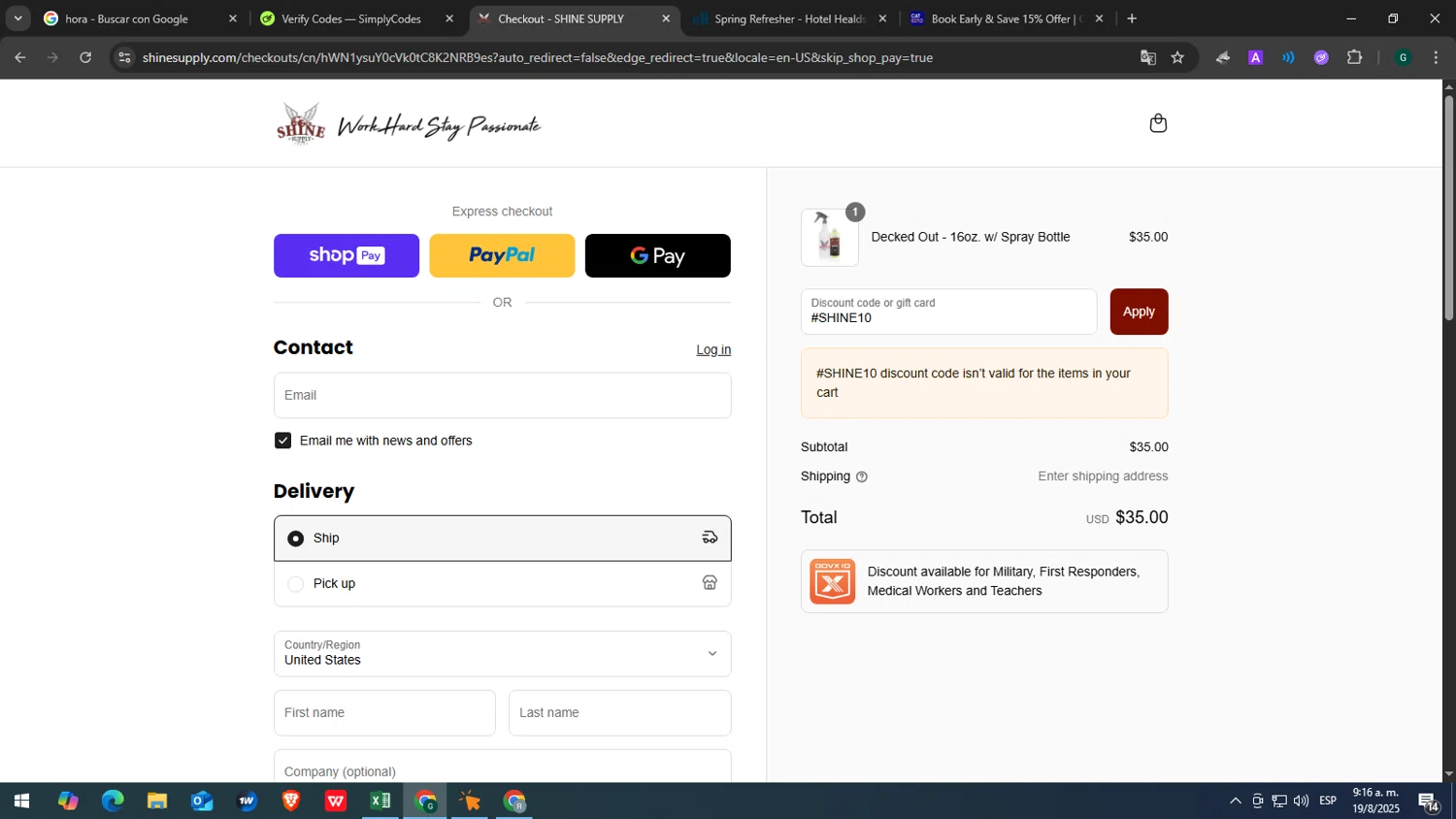Click the browser address bar URL
1456x819 pixels.
(537, 57)
